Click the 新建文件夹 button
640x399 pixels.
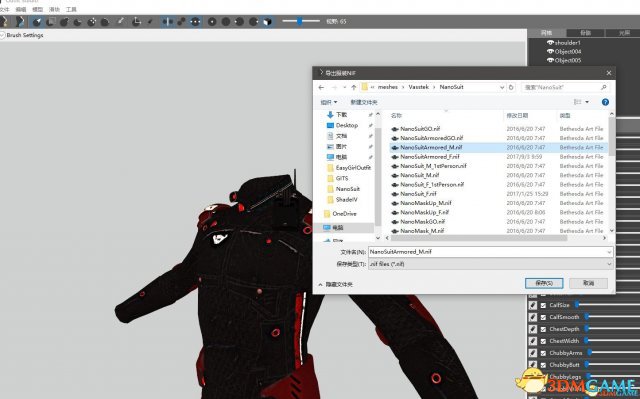pos(364,102)
